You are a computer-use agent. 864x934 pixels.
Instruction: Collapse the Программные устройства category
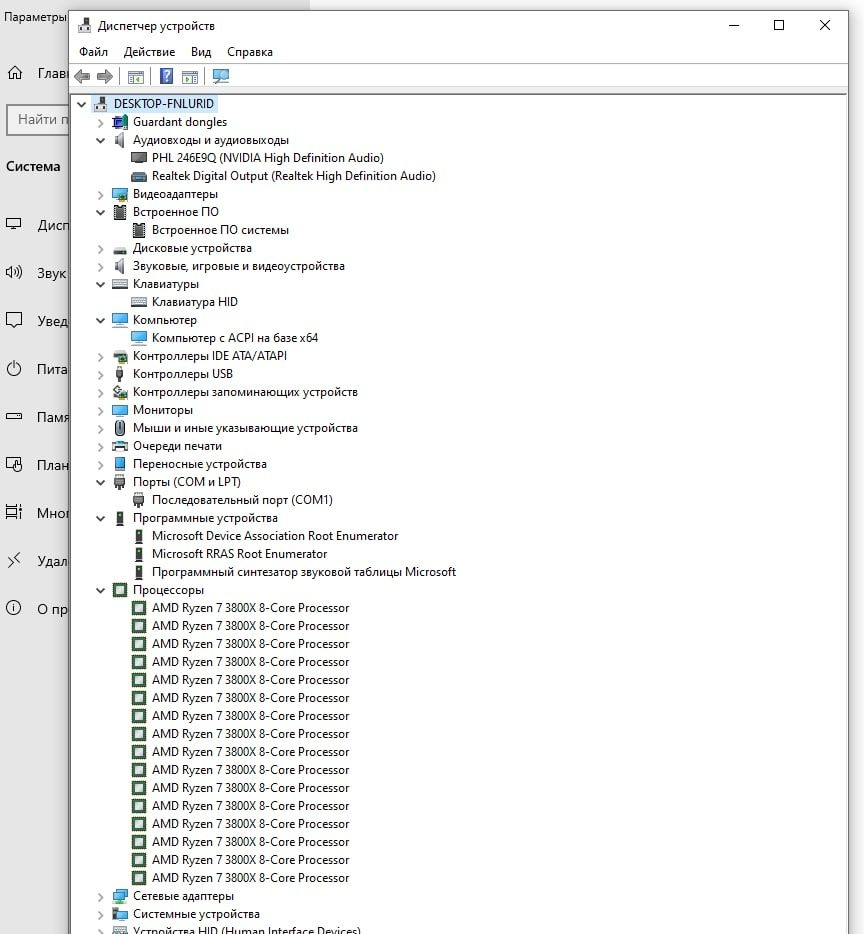pos(101,519)
